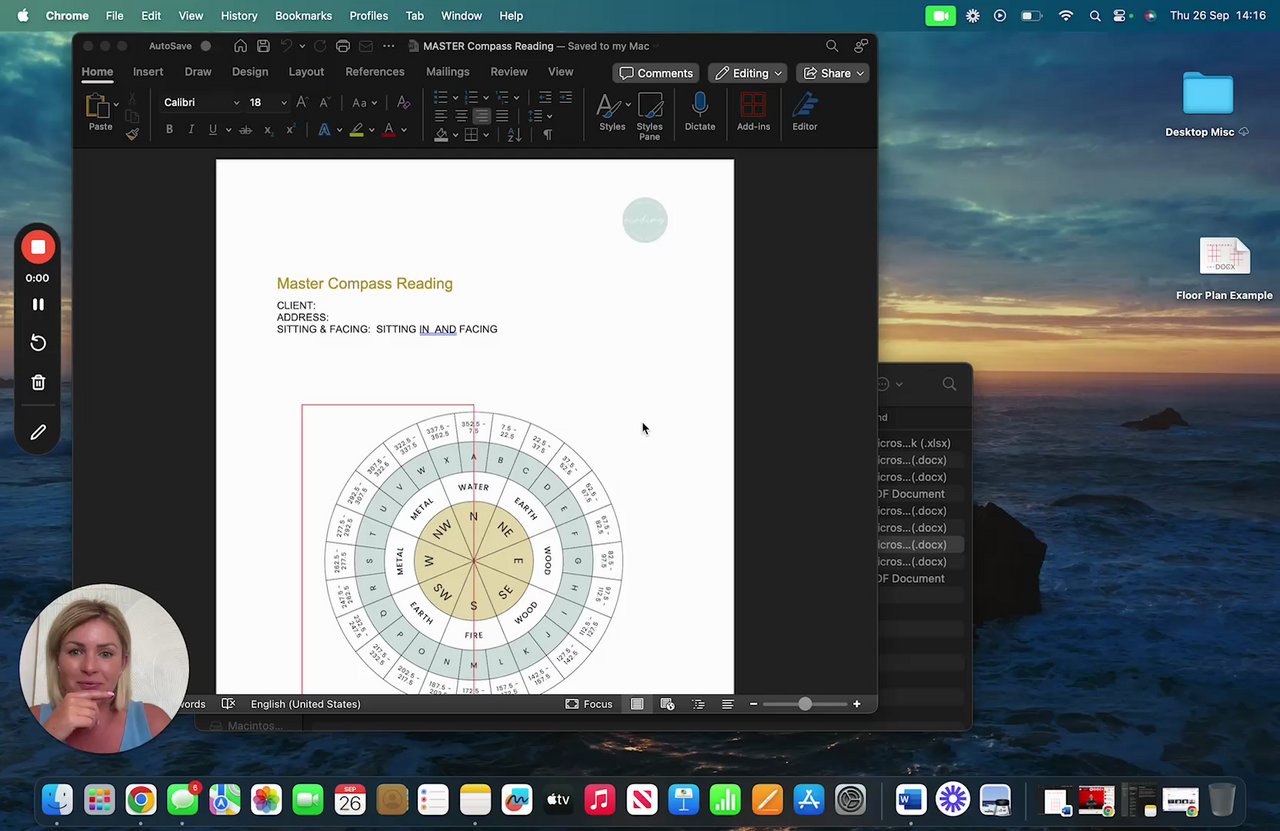Open the Editing mode dropdown
Image resolution: width=1280 pixels, height=831 pixels.
coord(748,73)
